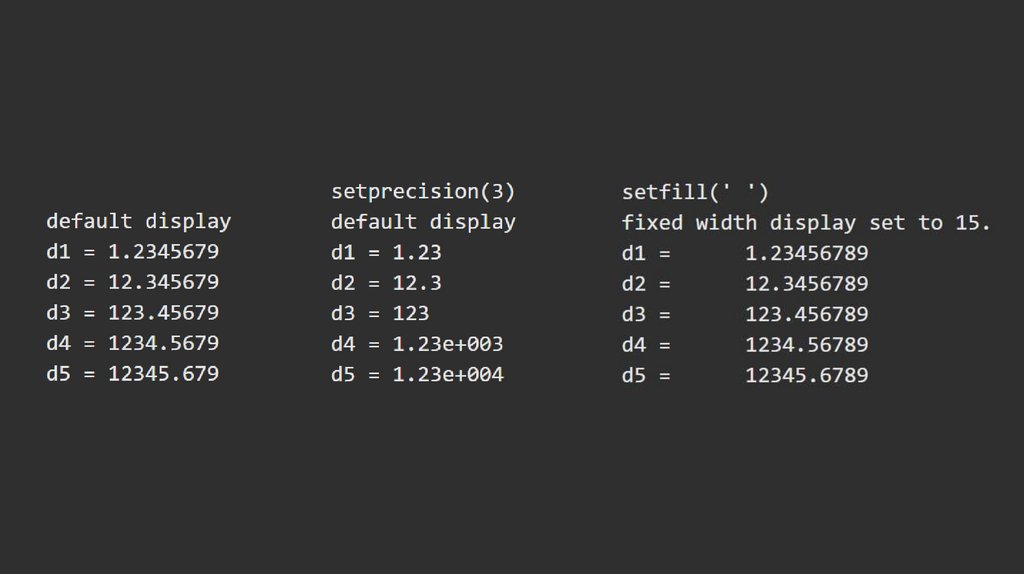This screenshot has width=1024, height=574.
Task: Click the fixed-width value 12.3456789
Action: [x=806, y=284]
